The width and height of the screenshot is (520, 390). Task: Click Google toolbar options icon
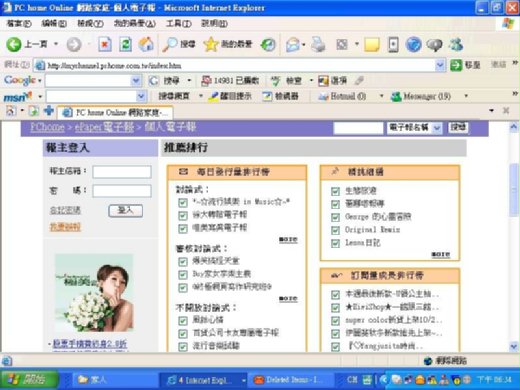[x=323, y=81]
